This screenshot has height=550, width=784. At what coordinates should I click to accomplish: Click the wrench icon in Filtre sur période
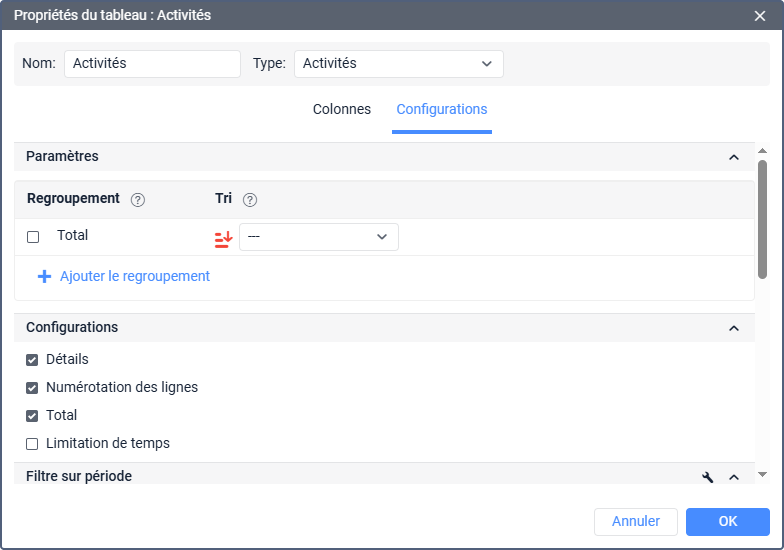[x=708, y=477]
